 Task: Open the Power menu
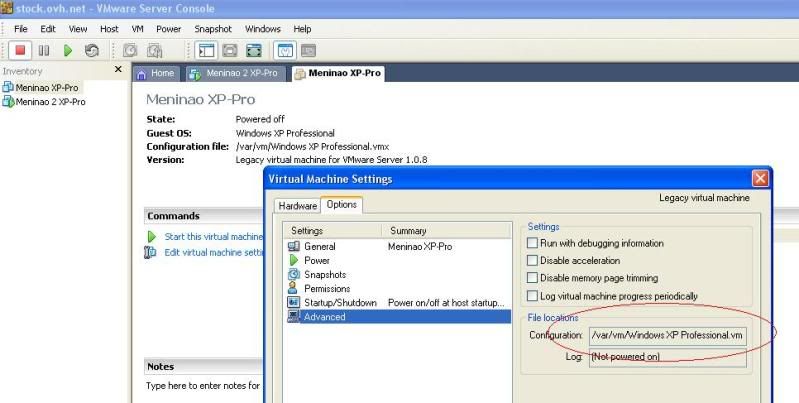coord(169,29)
